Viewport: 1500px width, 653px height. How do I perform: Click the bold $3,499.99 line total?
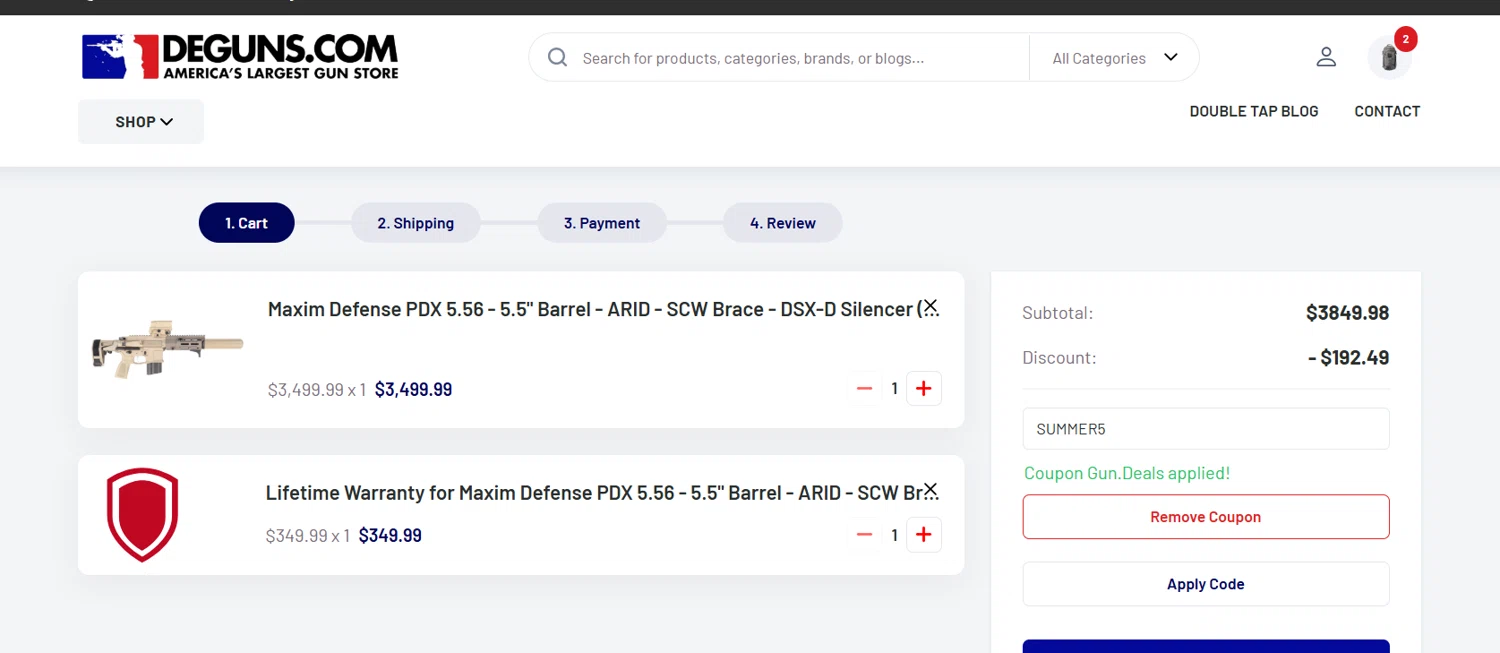click(x=413, y=390)
